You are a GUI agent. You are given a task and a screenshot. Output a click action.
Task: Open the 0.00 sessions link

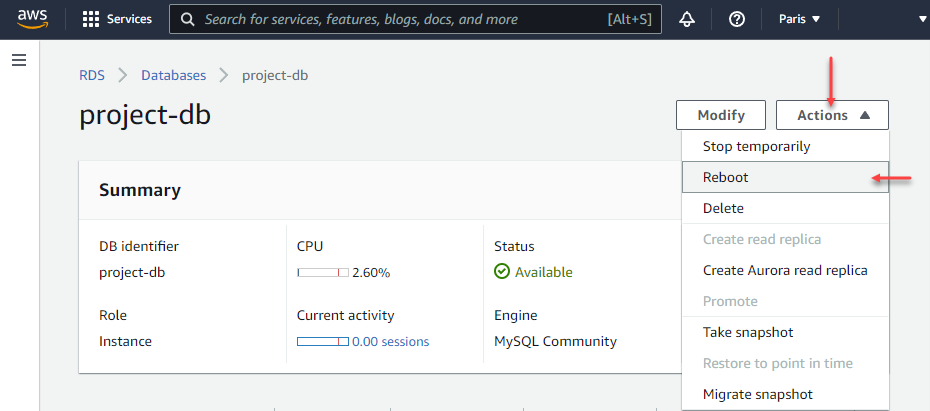tap(390, 342)
